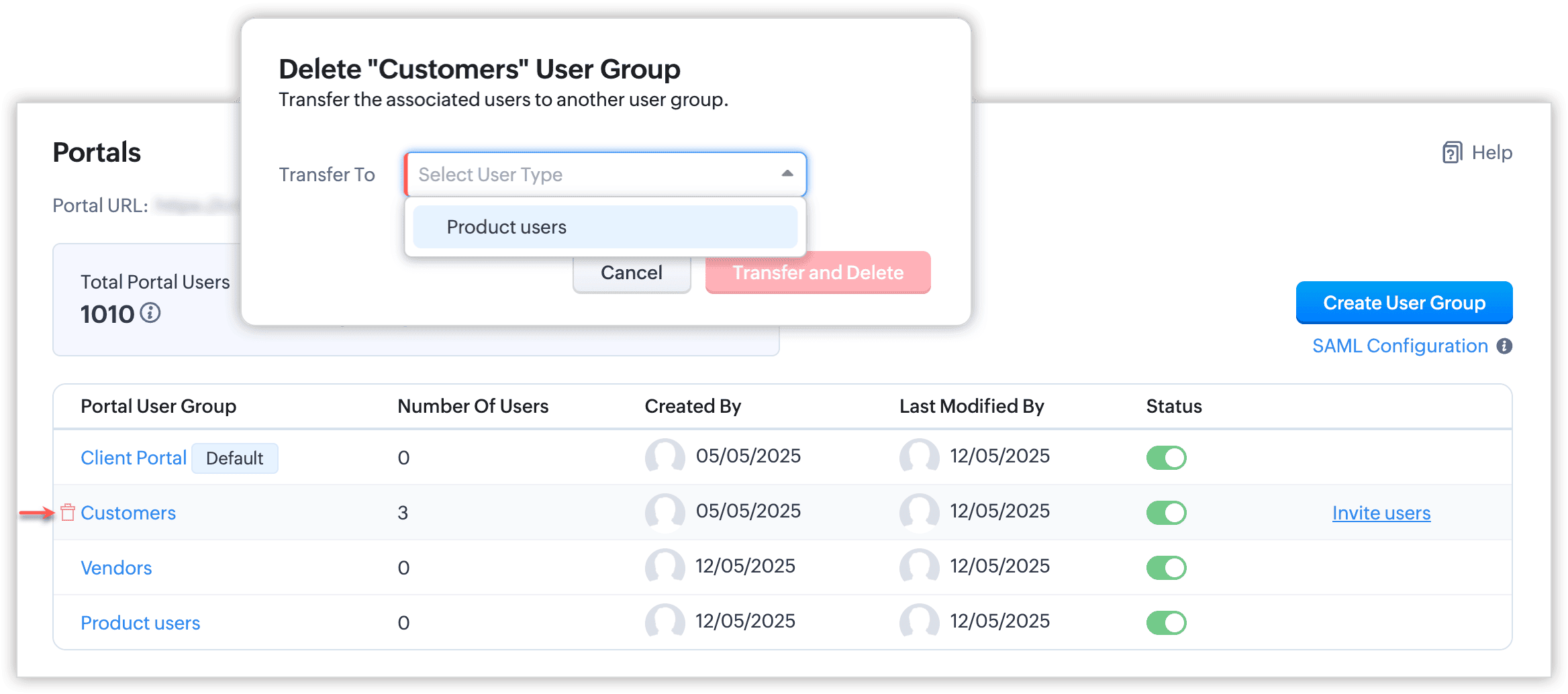Image resolution: width=1568 pixels, height=694 pixels.
Task: Open the Invite users link
Action: click(1381, 513)
